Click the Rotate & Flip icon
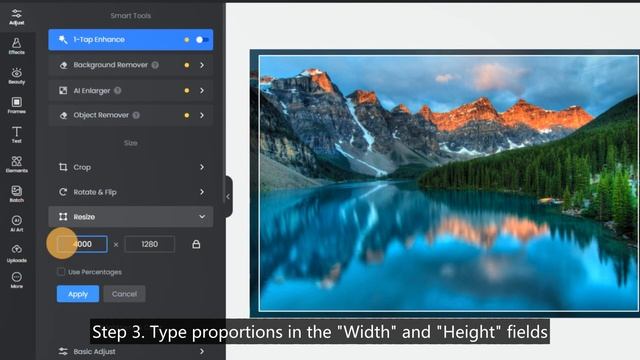 (x=63, y=192)
